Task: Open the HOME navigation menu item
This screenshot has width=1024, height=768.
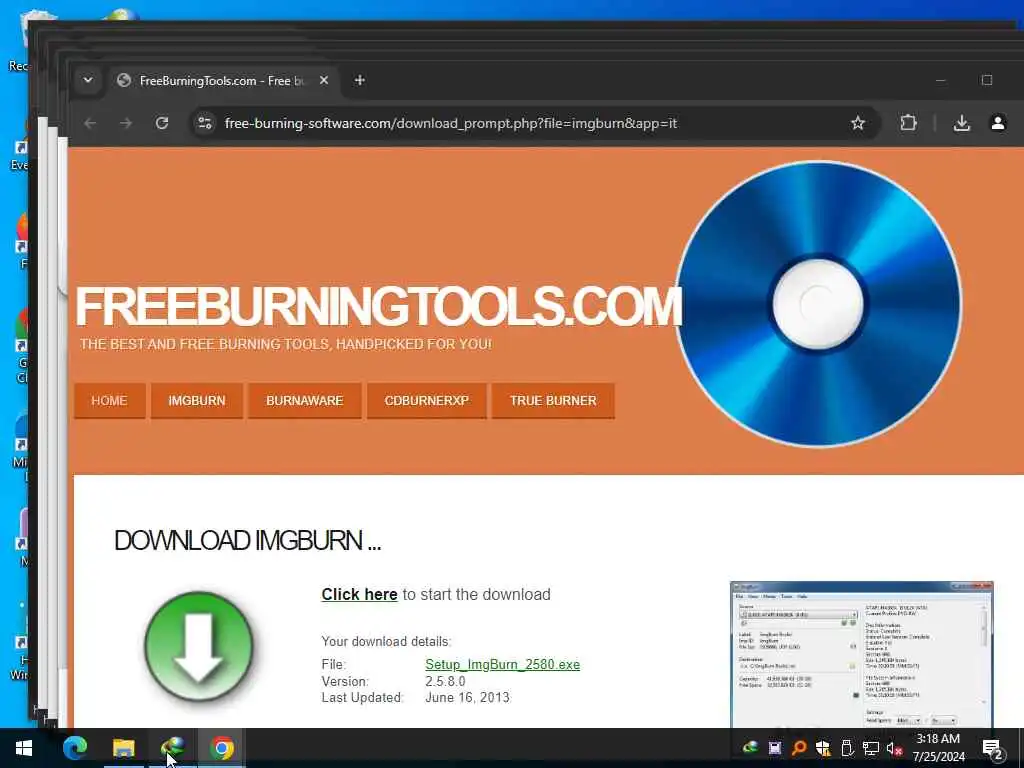Action: click(x=109, y=400)
